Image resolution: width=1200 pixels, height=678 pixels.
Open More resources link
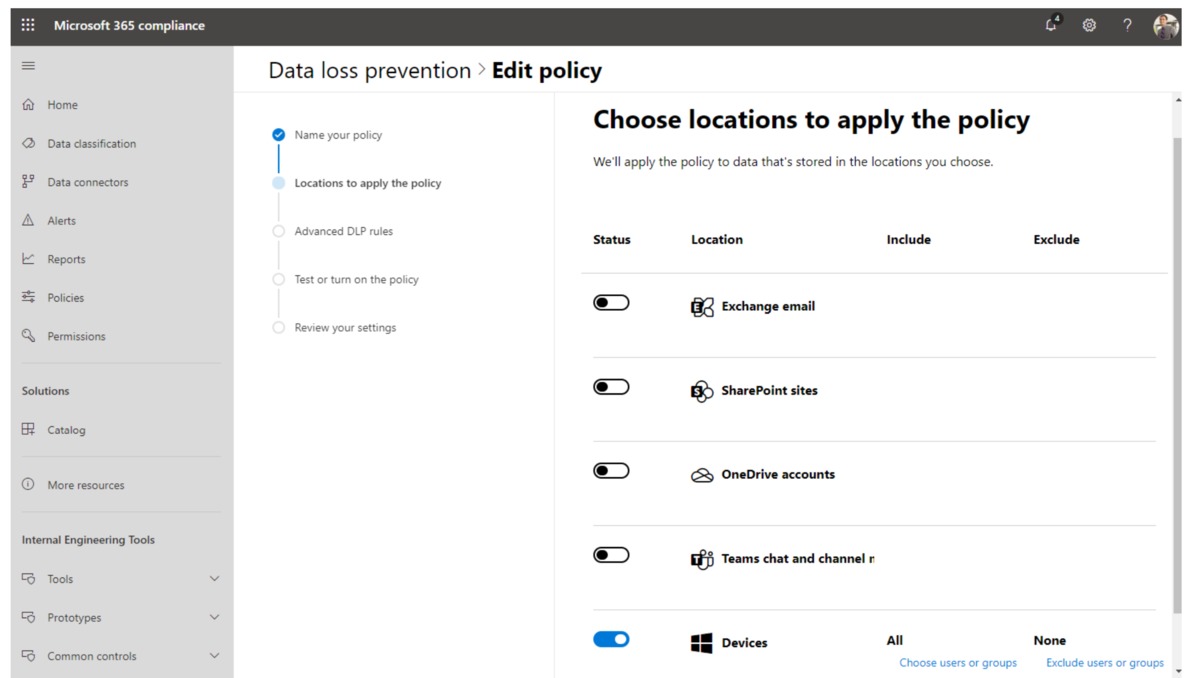(x=86, y=485)
